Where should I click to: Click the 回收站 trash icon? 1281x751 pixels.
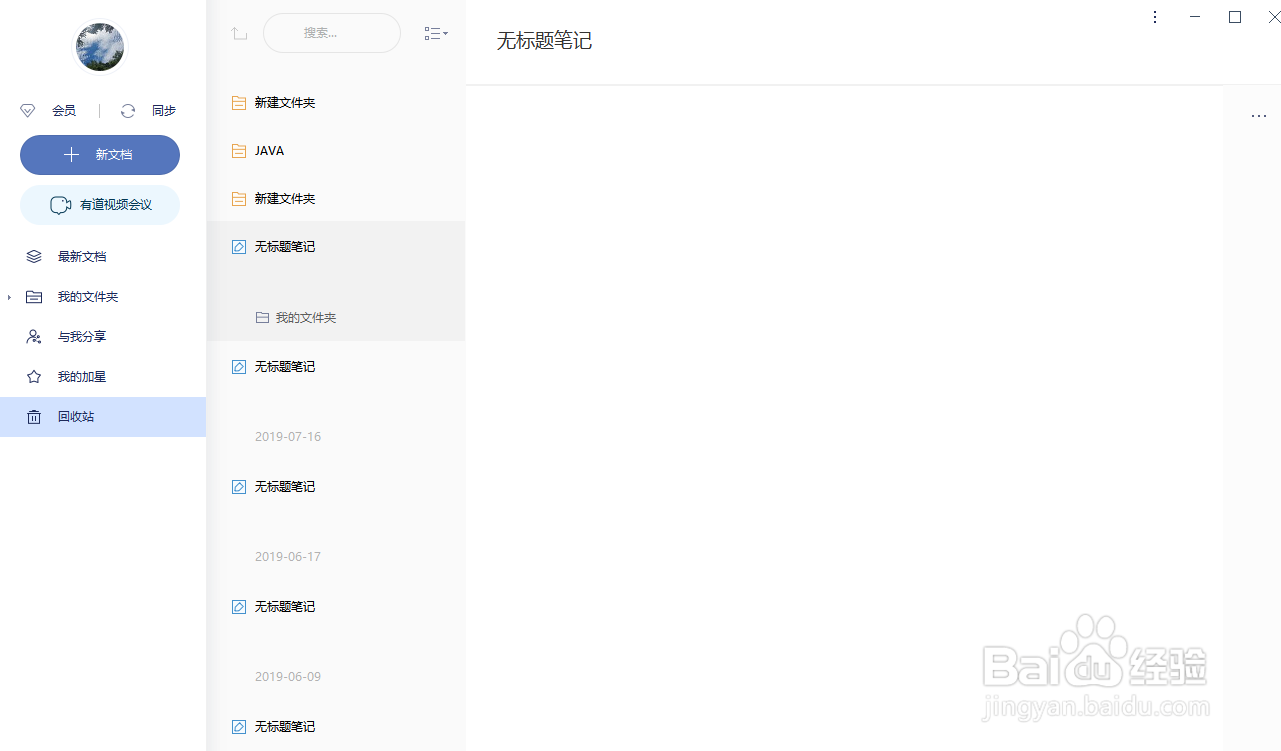click(34, 416)
